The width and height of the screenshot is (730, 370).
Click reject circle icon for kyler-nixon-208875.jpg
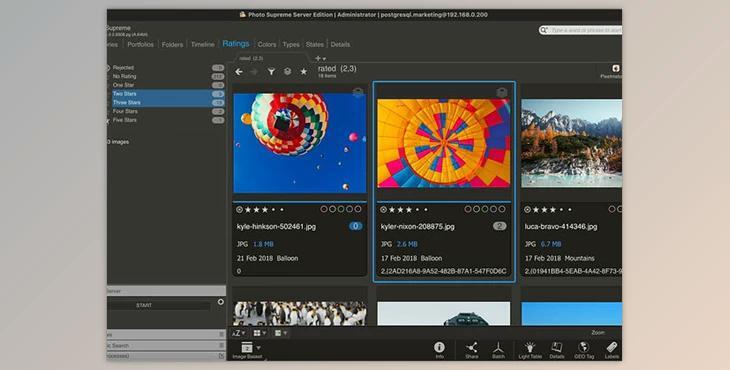tap(383, 210)
